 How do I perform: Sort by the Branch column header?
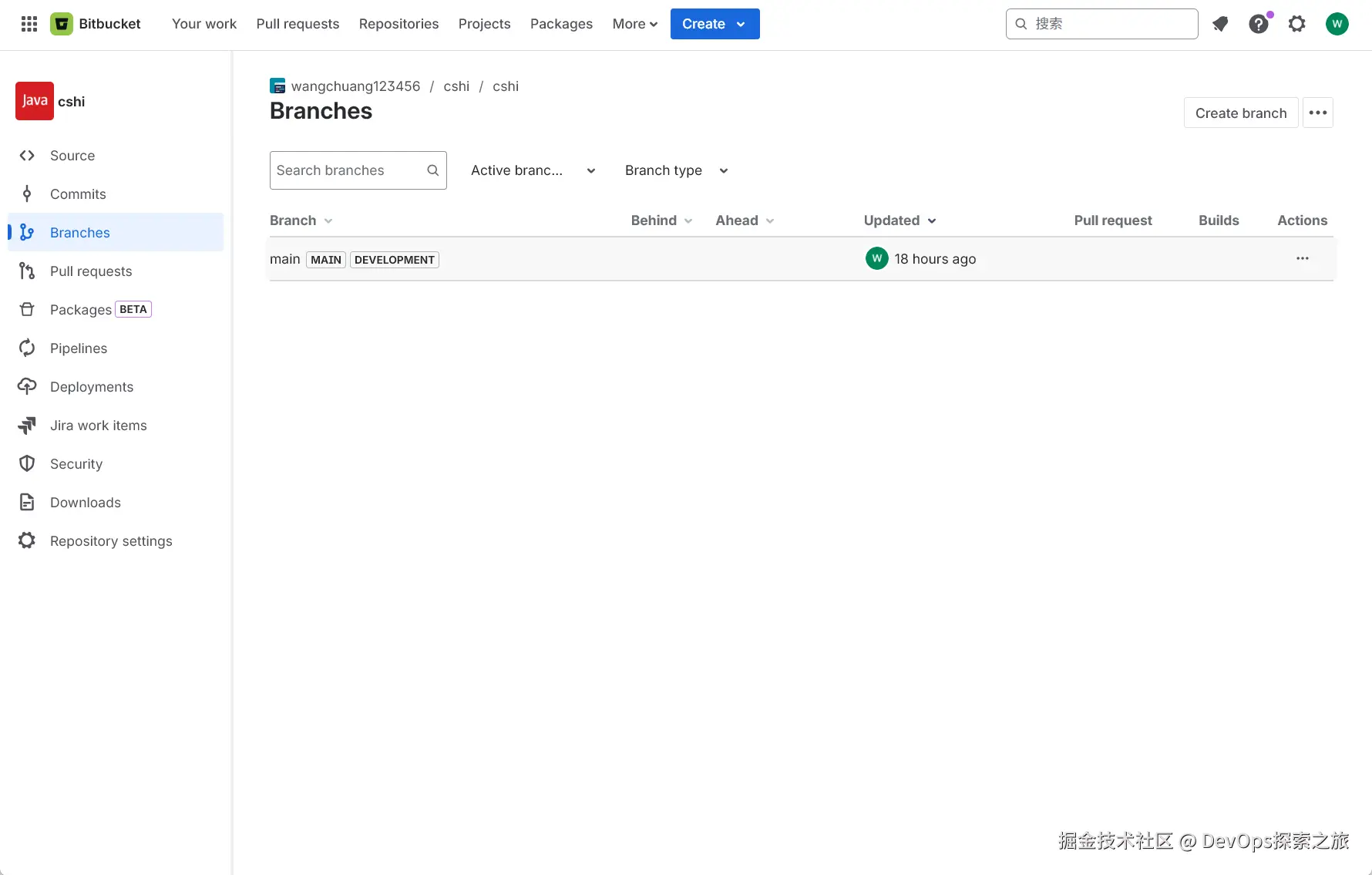(301, 220)
